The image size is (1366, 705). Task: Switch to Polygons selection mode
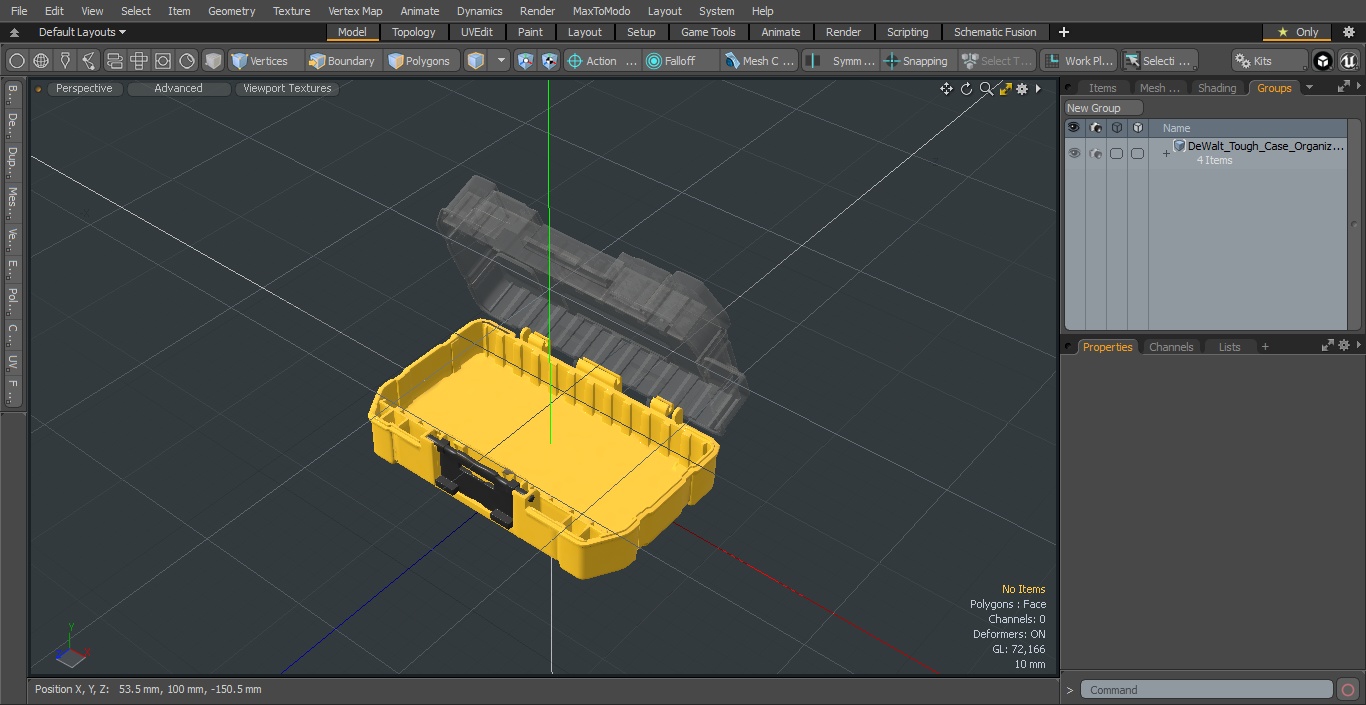click(420, 61)
